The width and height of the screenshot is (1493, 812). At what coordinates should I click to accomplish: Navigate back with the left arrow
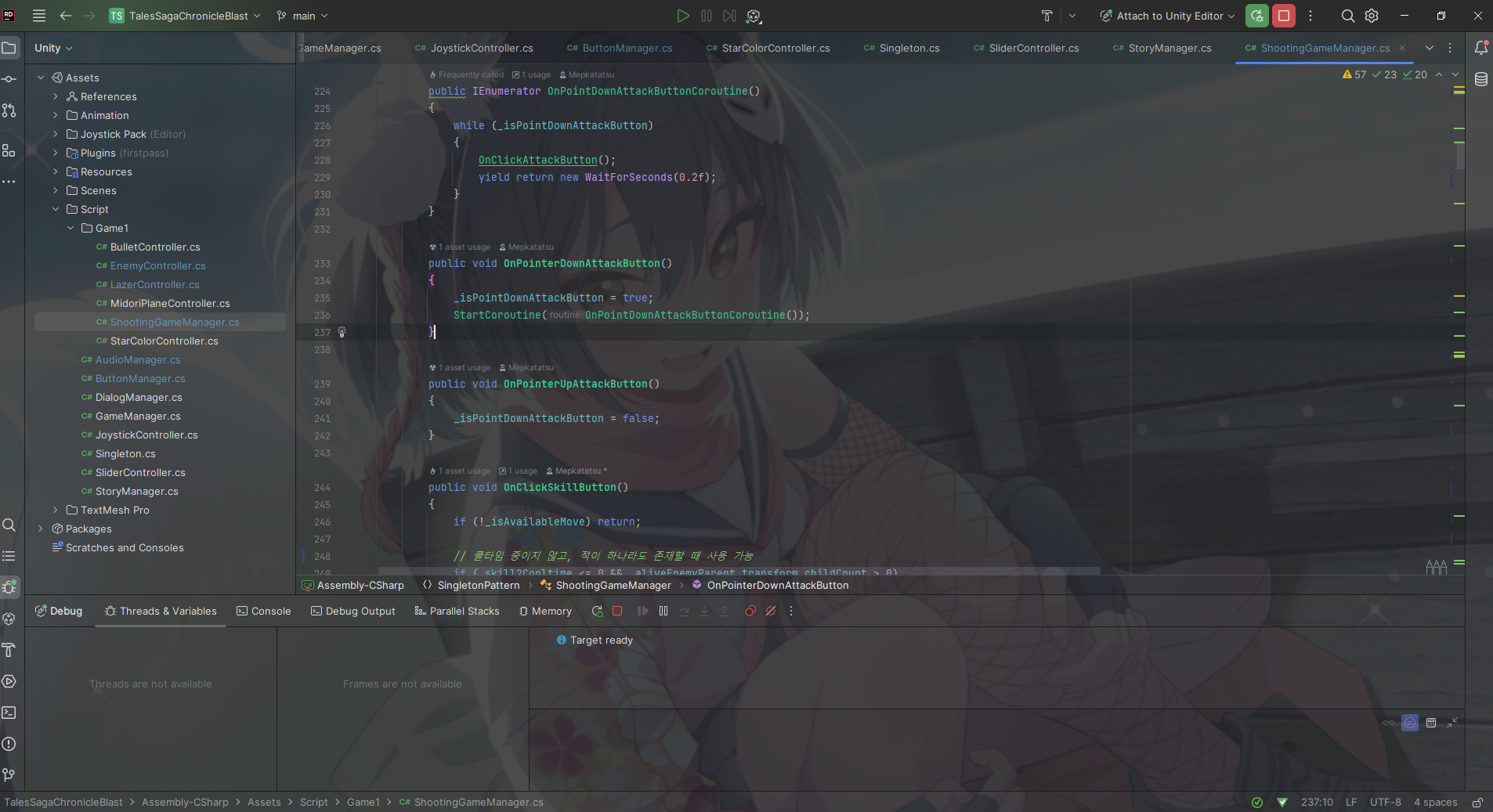coord(66,16)
